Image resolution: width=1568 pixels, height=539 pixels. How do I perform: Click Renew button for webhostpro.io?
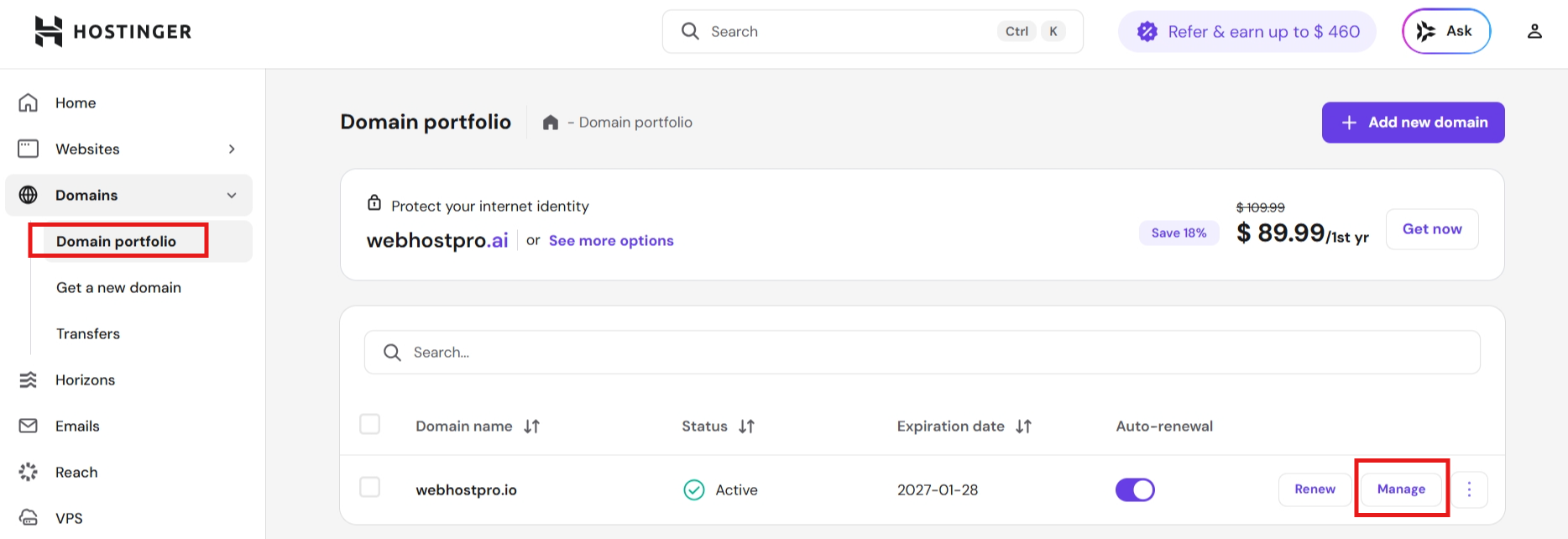point(1315,489)
